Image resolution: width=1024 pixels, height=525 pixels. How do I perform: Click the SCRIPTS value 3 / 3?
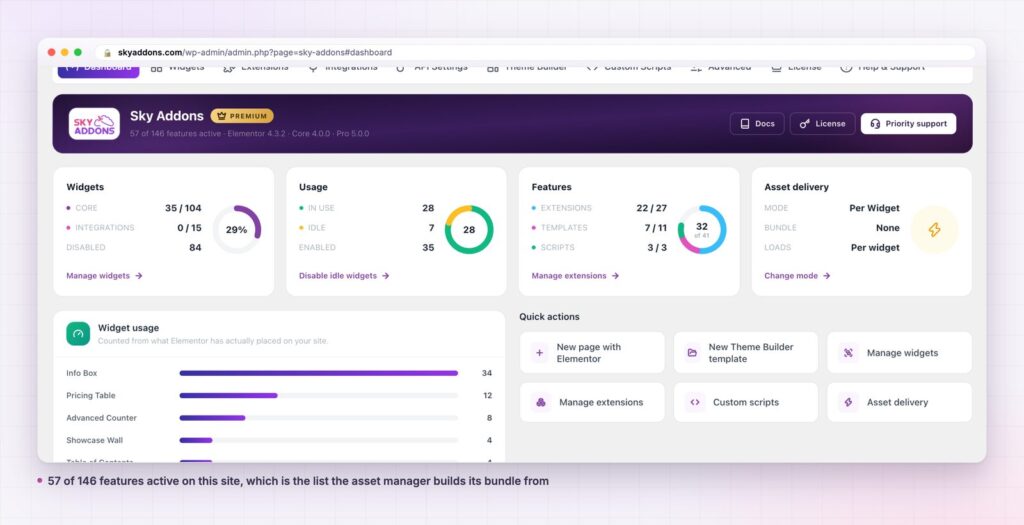(658, 247)
